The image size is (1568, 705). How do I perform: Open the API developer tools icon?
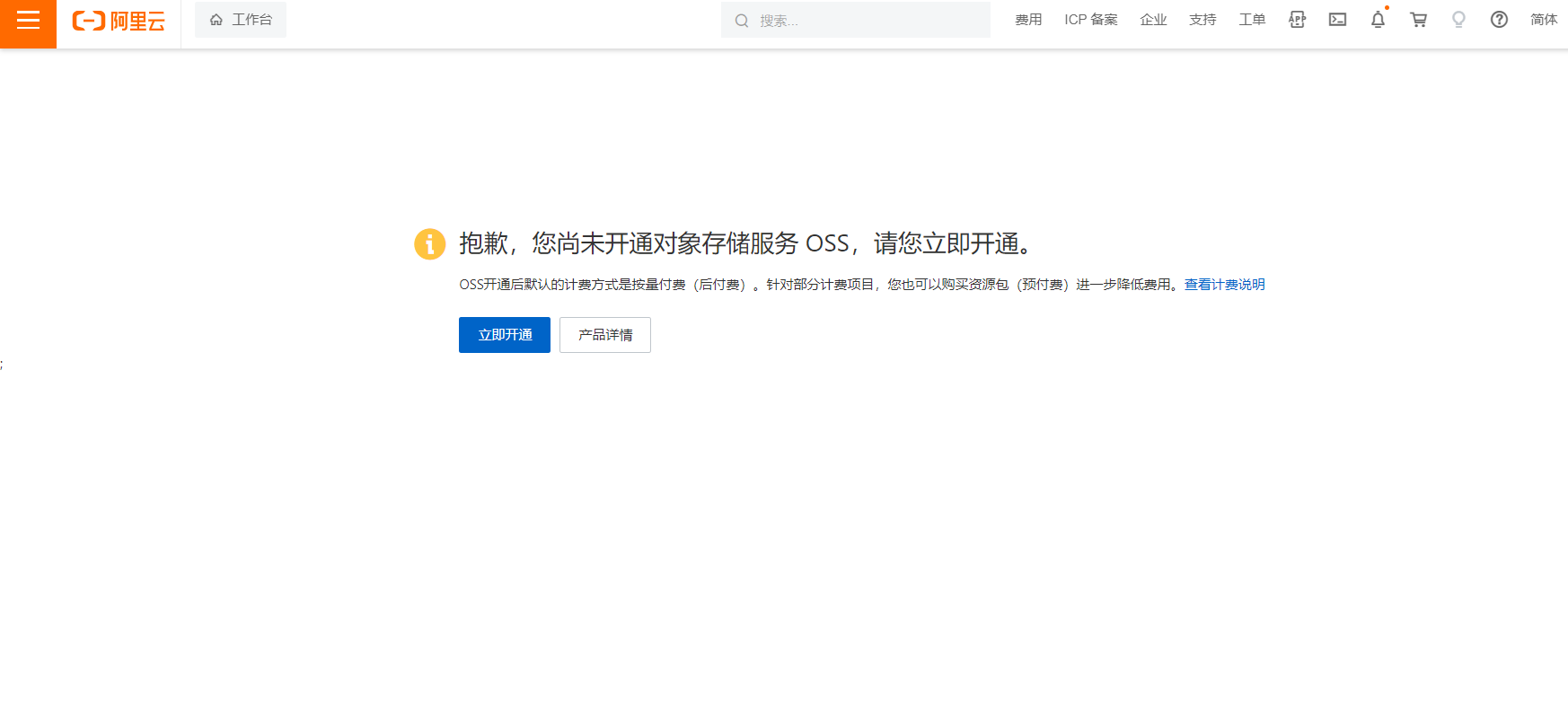tap(1297, 20)
